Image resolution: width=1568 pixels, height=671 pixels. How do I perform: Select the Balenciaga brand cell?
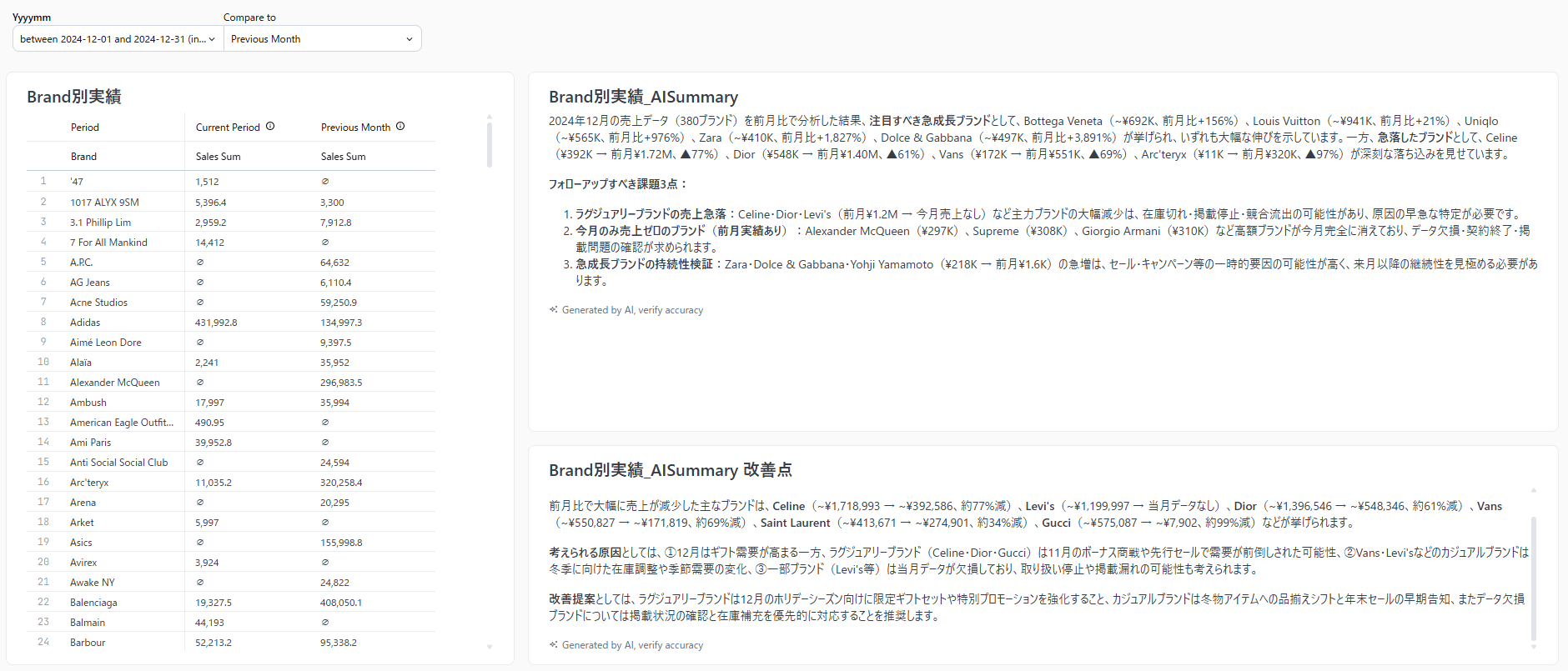pyautogui.click(x=93, y=603)
